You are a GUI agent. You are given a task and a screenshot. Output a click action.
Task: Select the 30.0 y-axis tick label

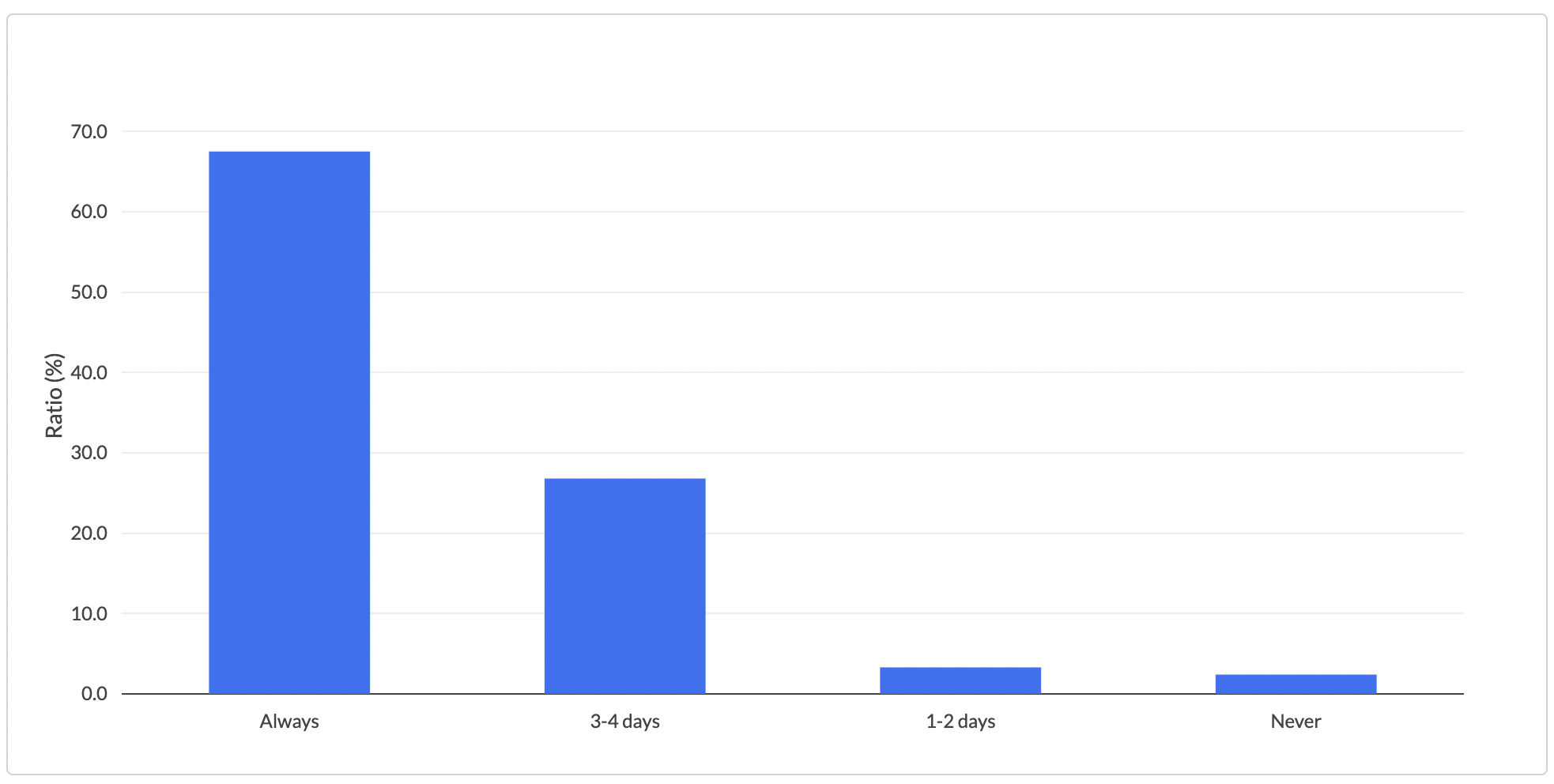[x=89, y=453]
